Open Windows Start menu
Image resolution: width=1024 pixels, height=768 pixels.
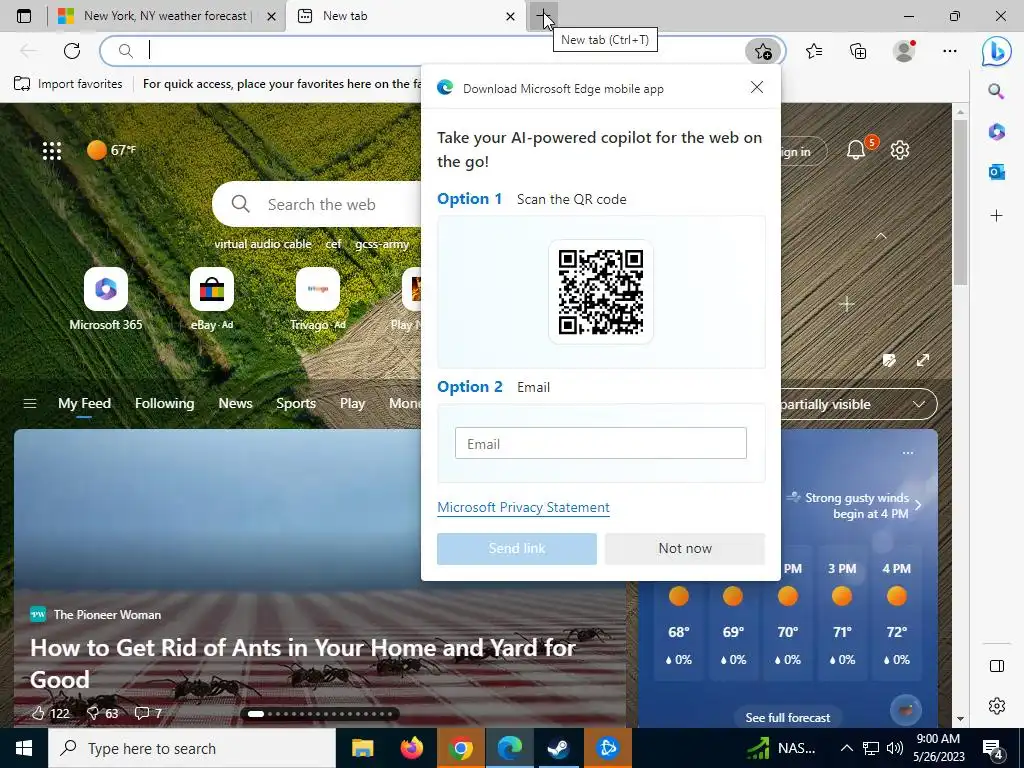tap(24, 748)
